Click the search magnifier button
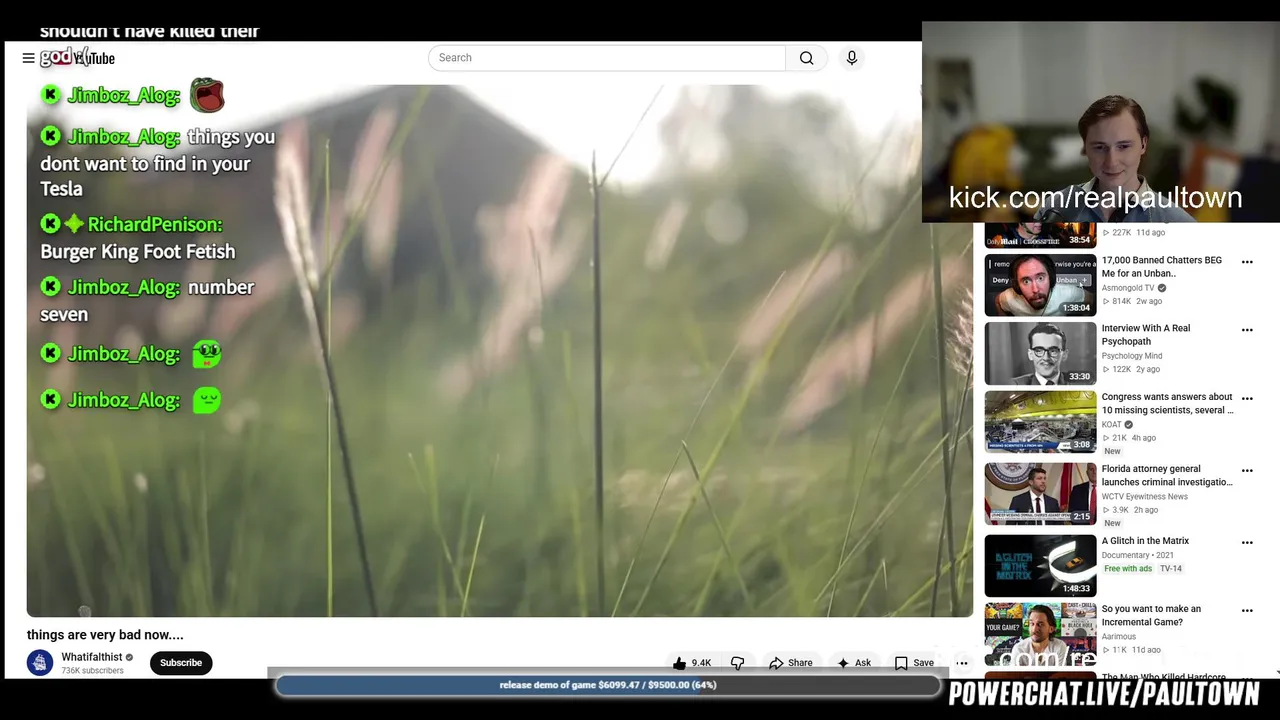This screenshot has width=1280, height=720. 806,58
